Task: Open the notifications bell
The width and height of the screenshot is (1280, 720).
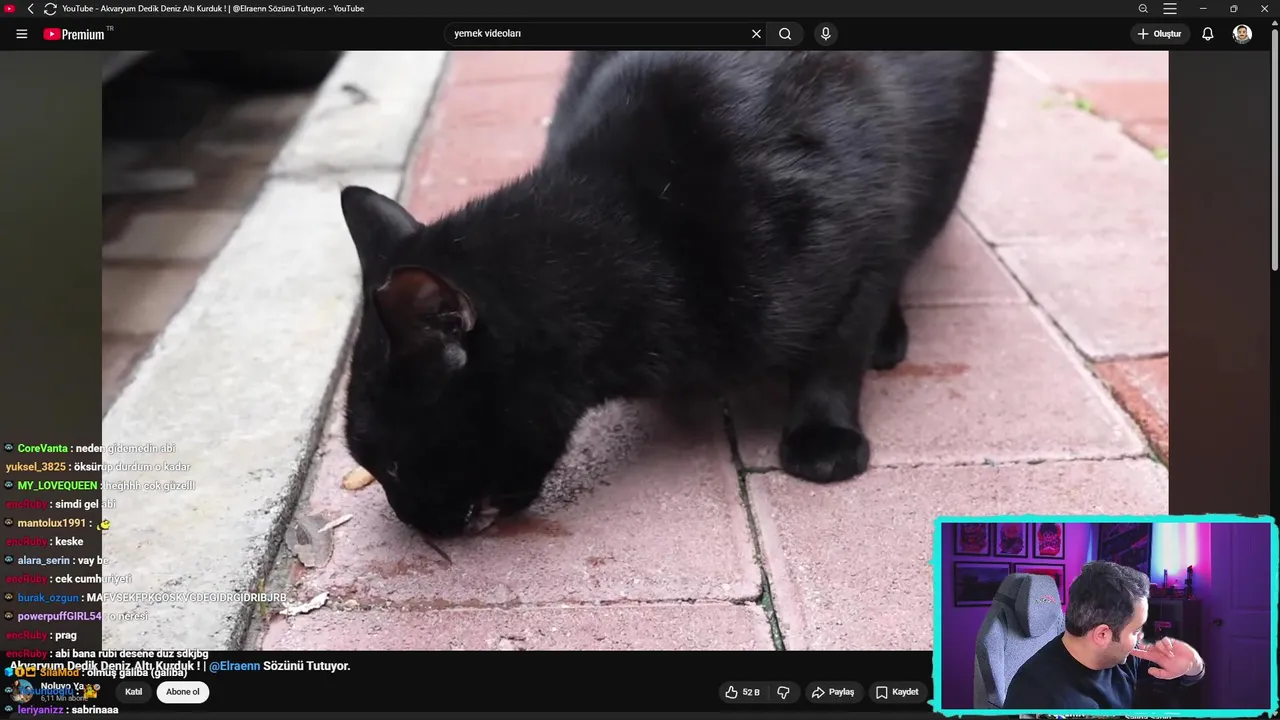Action: click(1208, 34)
